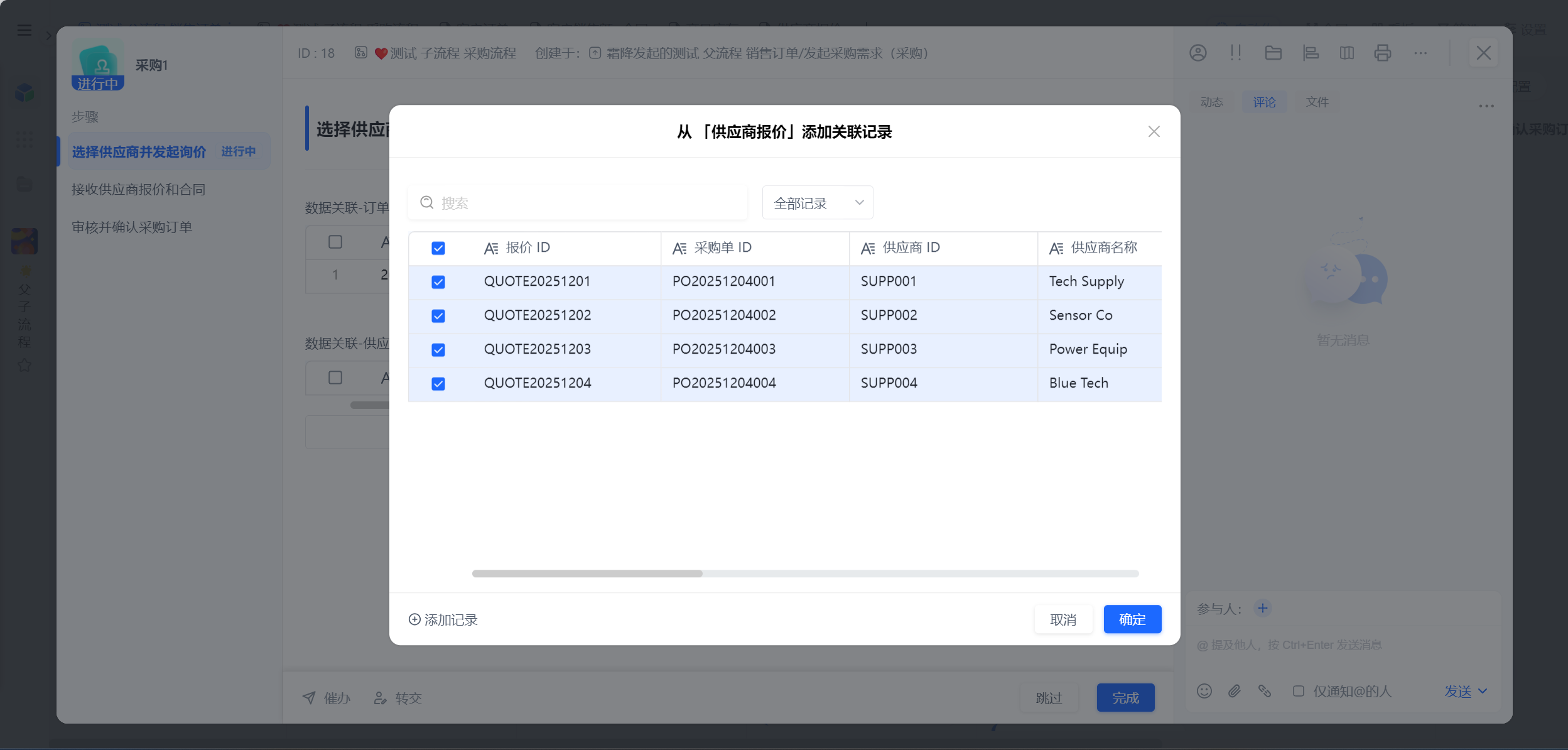Close the task detail panel
Screen dimensions: 1568x750
click(x=1483, y=53)
